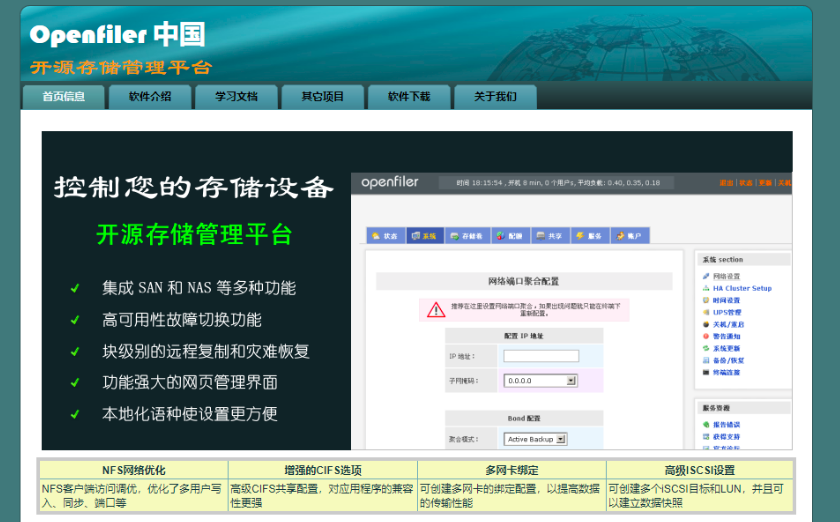Screen dimensions: 840x522
Task: Click the checkmark beside 功能强大的网页管理界面
Action: coord(75,383)
